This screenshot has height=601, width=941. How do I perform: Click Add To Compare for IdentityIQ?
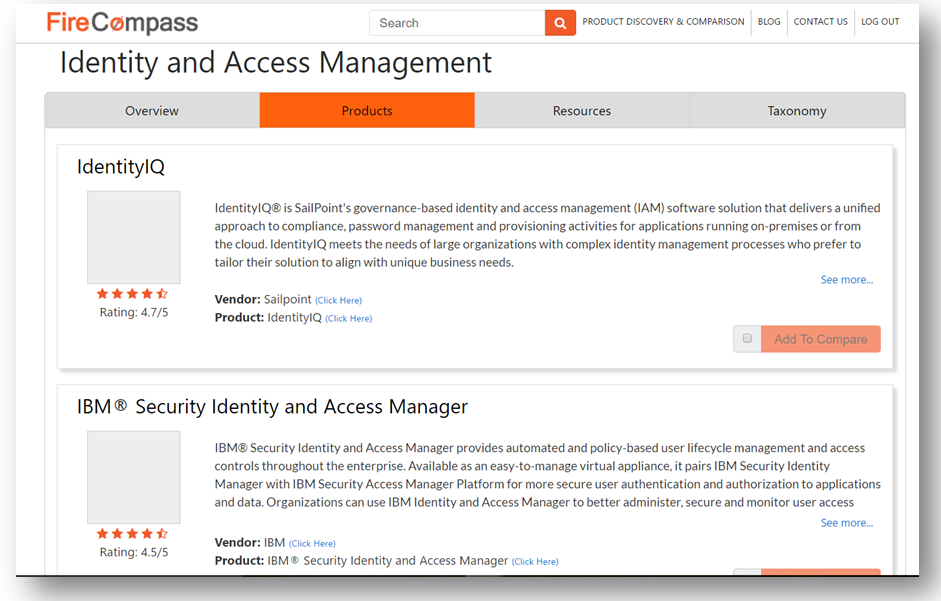coord(820,339)
